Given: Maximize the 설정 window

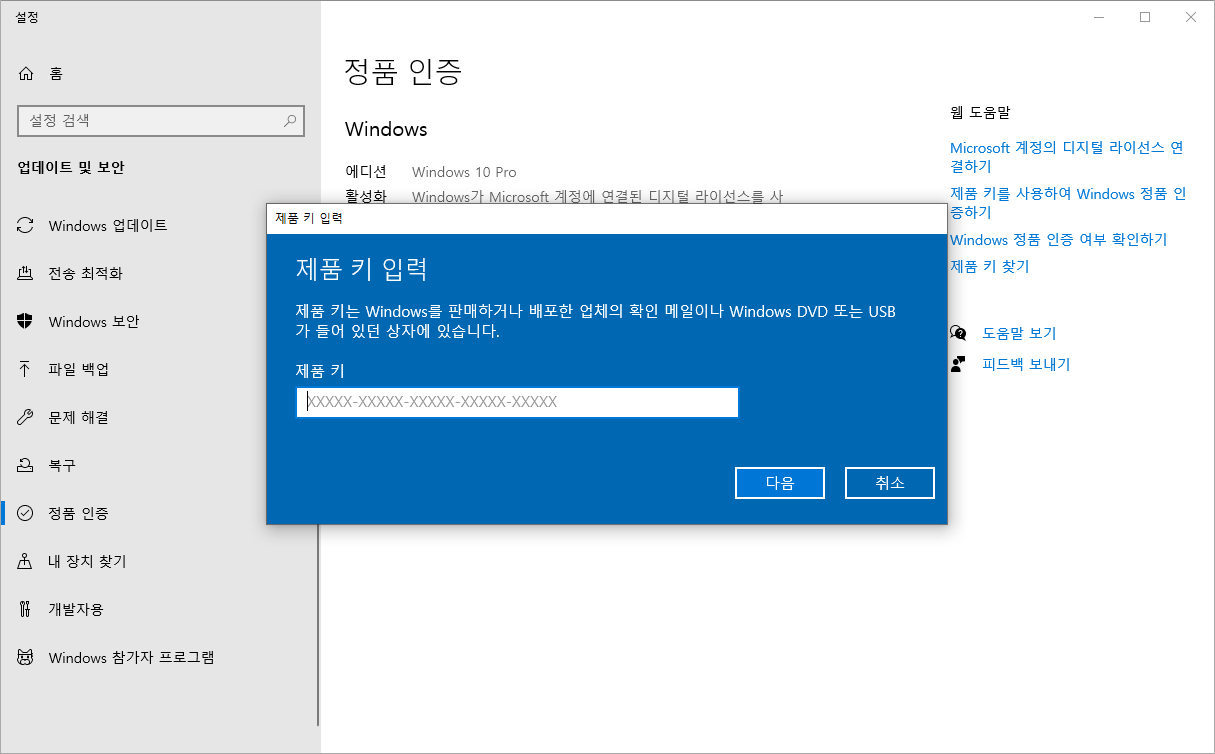Looking at the screenshot, I should [1145, 17].
